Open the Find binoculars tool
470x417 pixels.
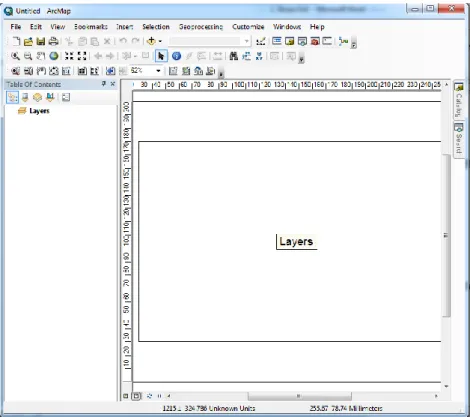pyautogui.click(x=234, y=56)
